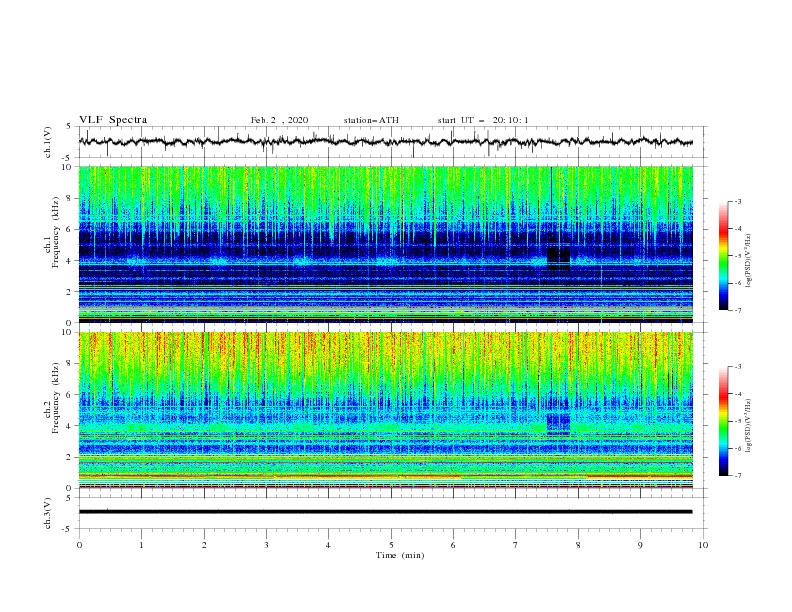This screenshot has width=792, height=612.
Task: Click the '-7' value on the lower colorbar
Action: [x=737, y=475]
